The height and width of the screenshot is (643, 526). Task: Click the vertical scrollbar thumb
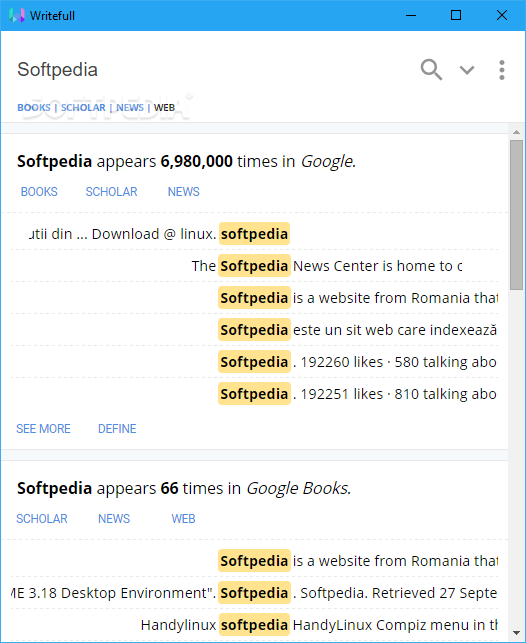click(x=516, y=215)
